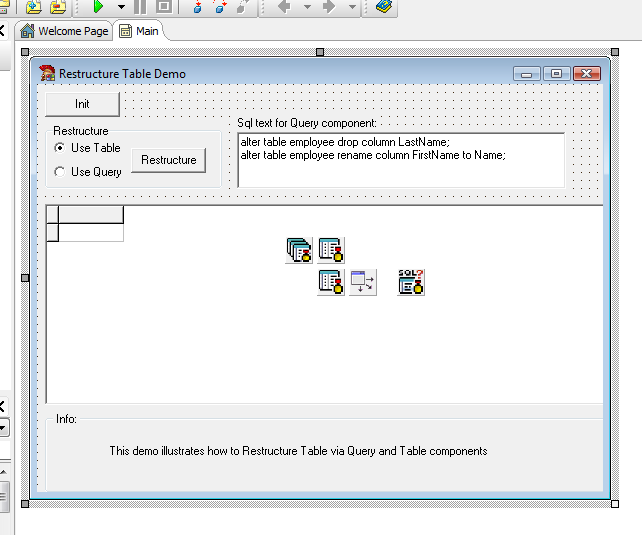Switch to the Welcome Page tab
The width and height of the screenshot is (642, 535).
[x=64, y=31]
